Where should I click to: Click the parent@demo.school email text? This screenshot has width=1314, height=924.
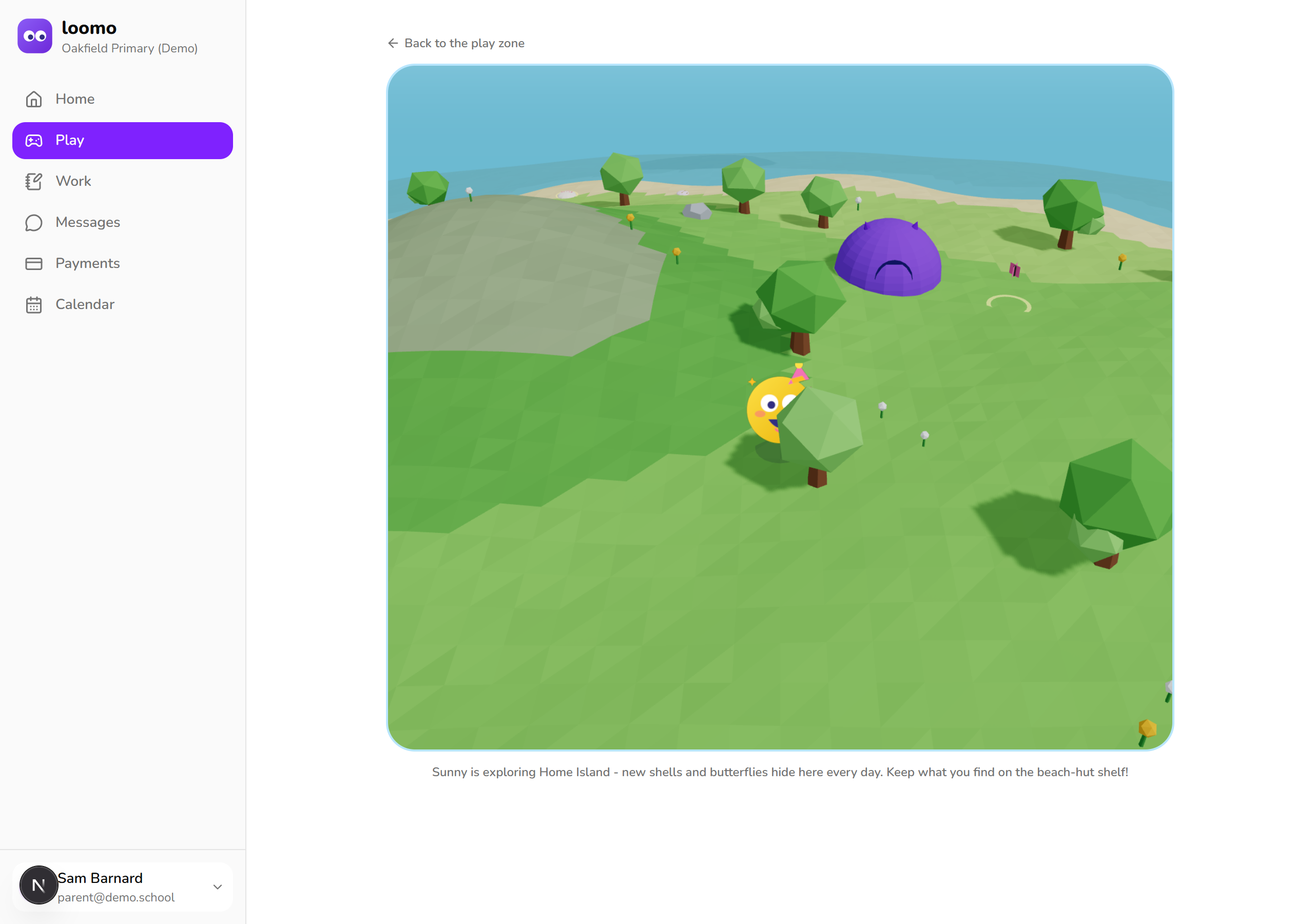pyautogui.click(x=116, y=898)
